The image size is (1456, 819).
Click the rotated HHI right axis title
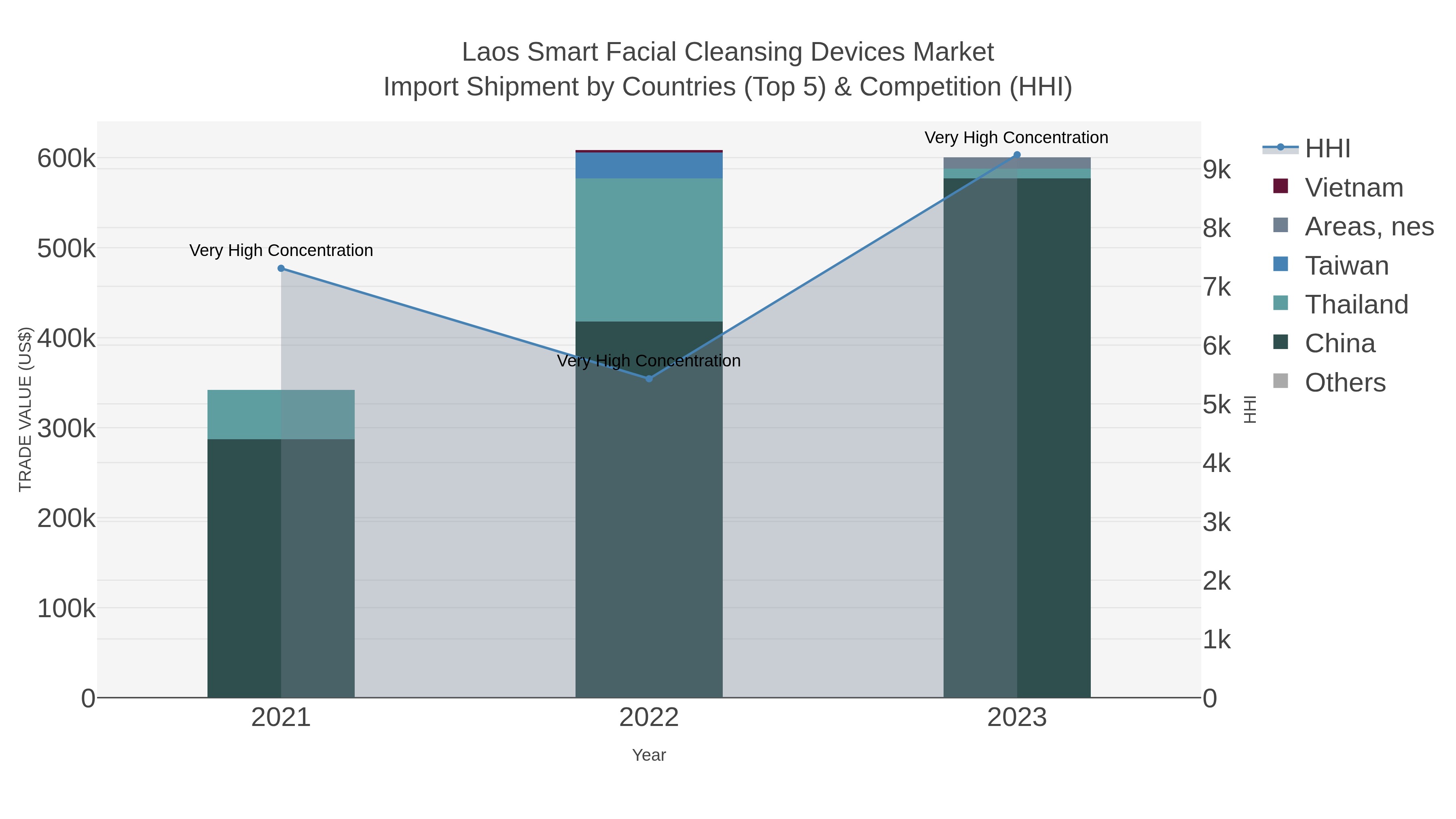pyautogui.click(x=1250, y=409)
